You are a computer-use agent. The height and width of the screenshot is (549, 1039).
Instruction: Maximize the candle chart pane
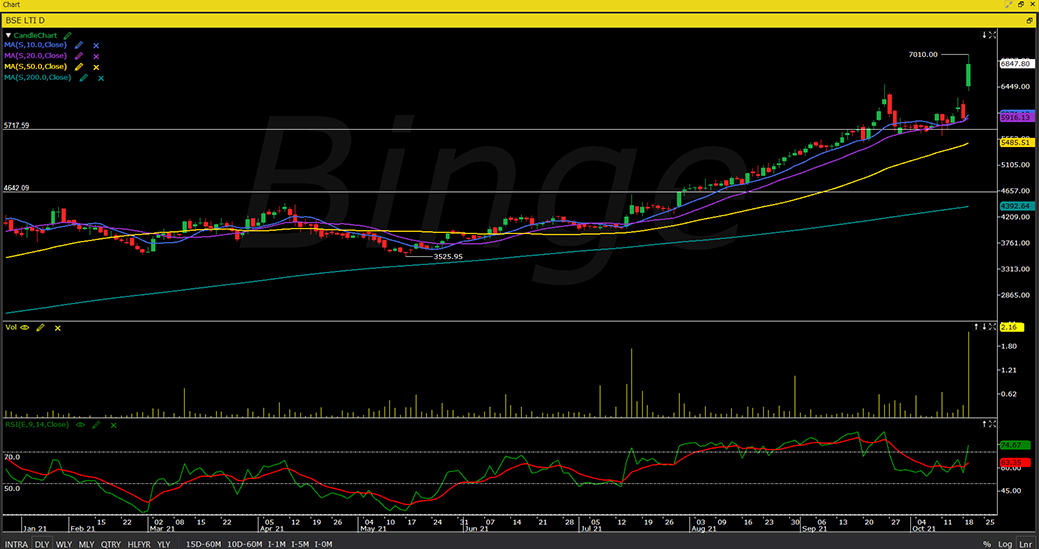click(x=993, y=34)
